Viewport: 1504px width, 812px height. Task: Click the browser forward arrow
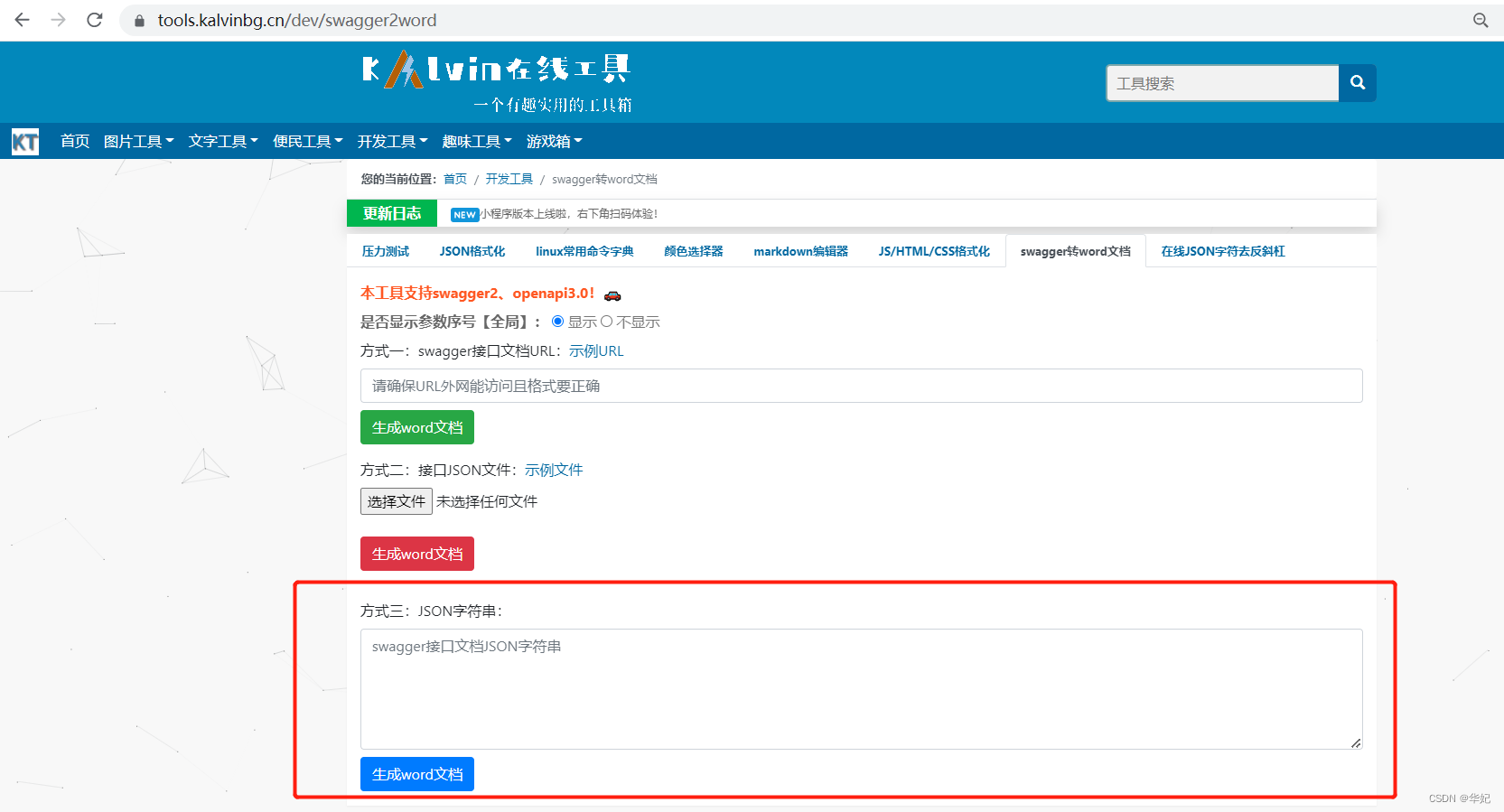59,20
